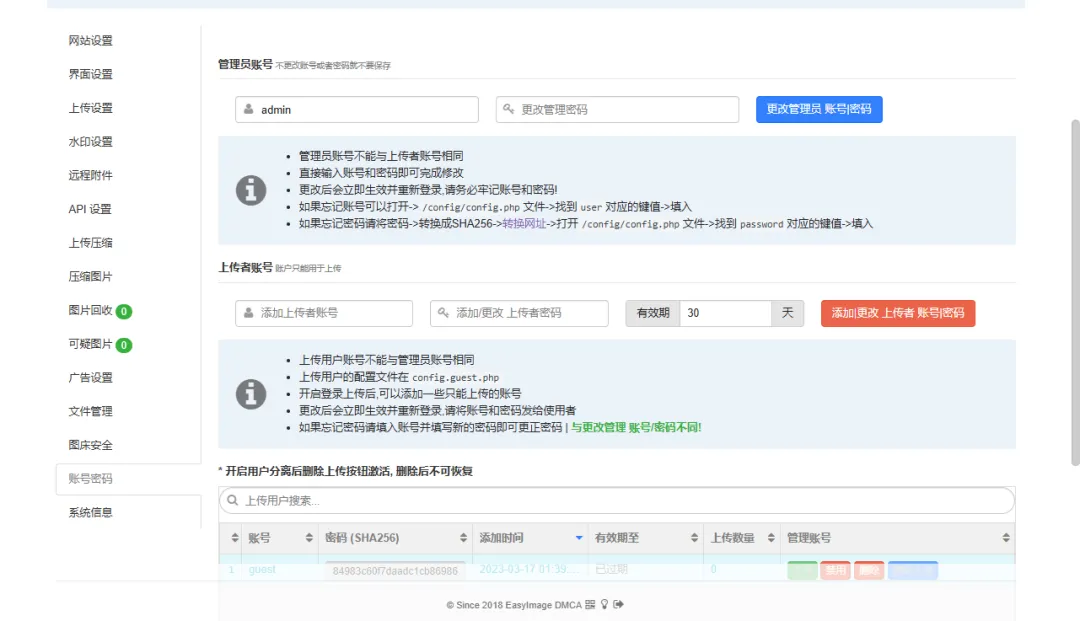The width and height of the screenshot is (1080, 621).
Task: Click 更改管理员 账号|密码 blue button
Action: 819,109
